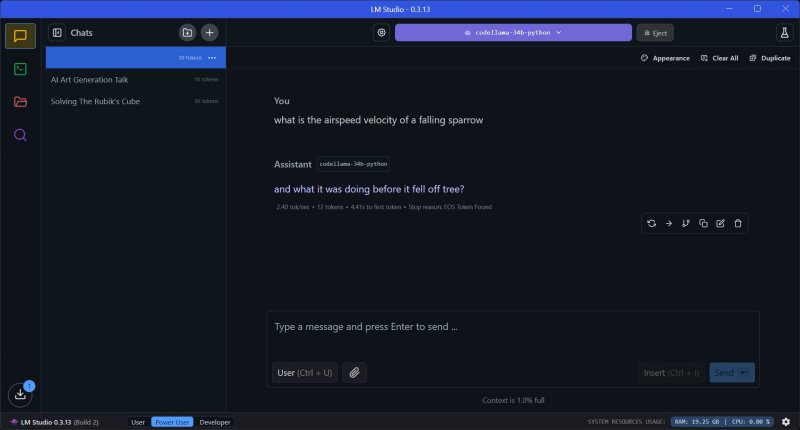
Task: Send the message
Action: 732,373
